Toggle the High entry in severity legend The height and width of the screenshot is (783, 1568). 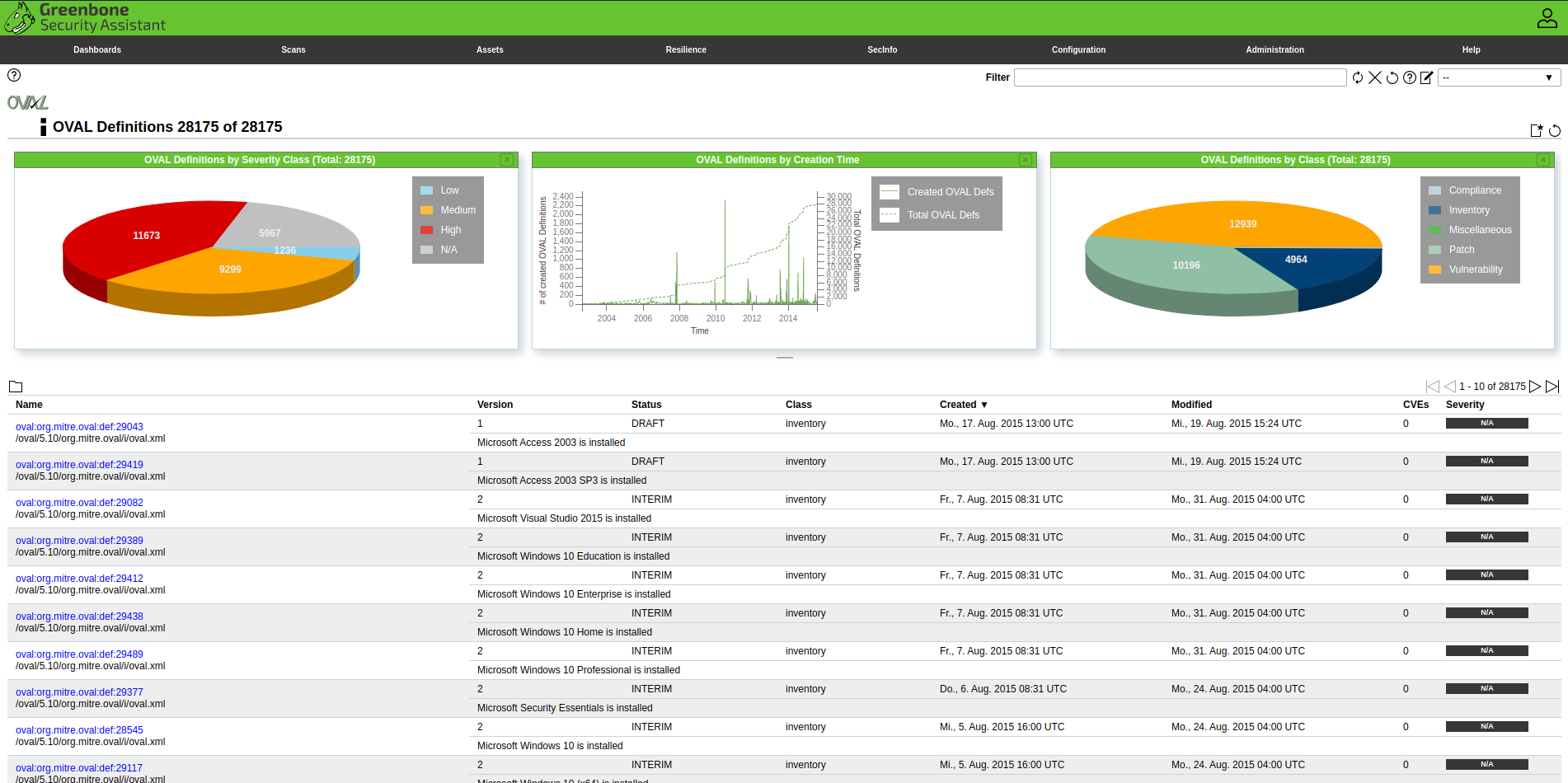pos(450,230)
